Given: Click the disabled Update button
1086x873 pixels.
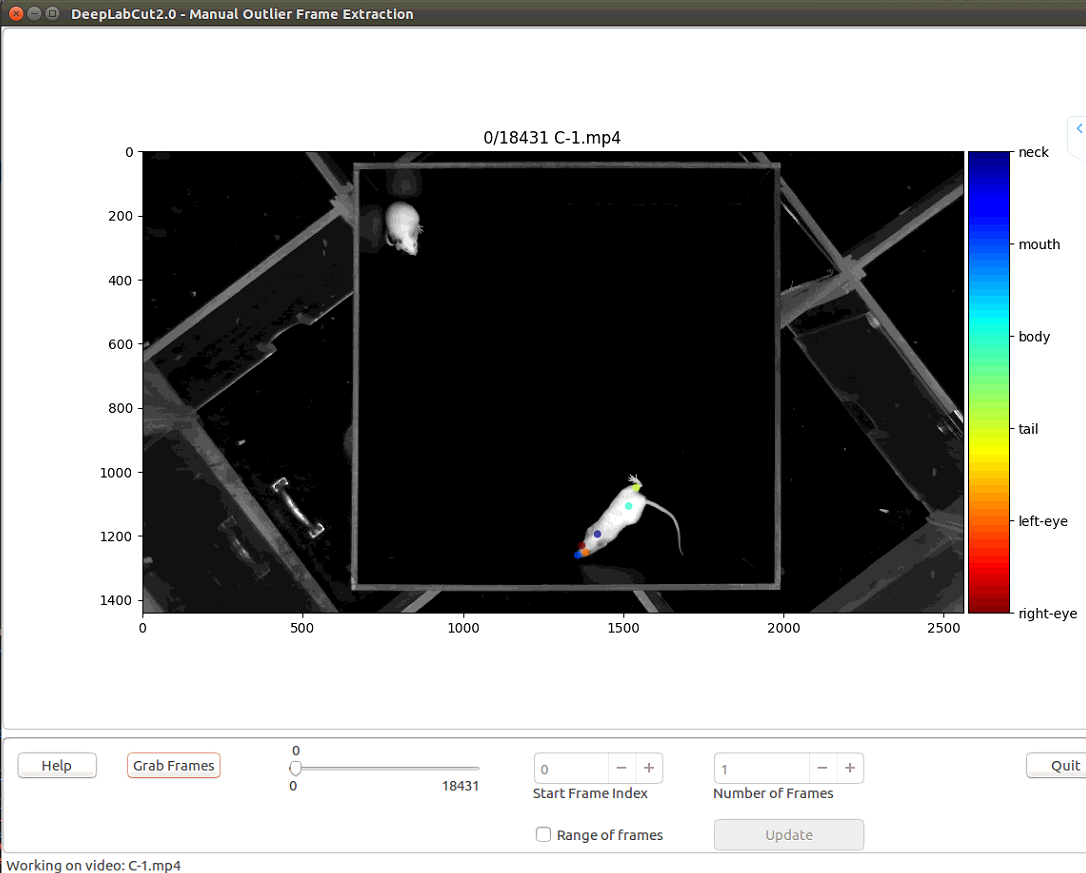Looking at the screenshot, I should click(x=788, y=834).
